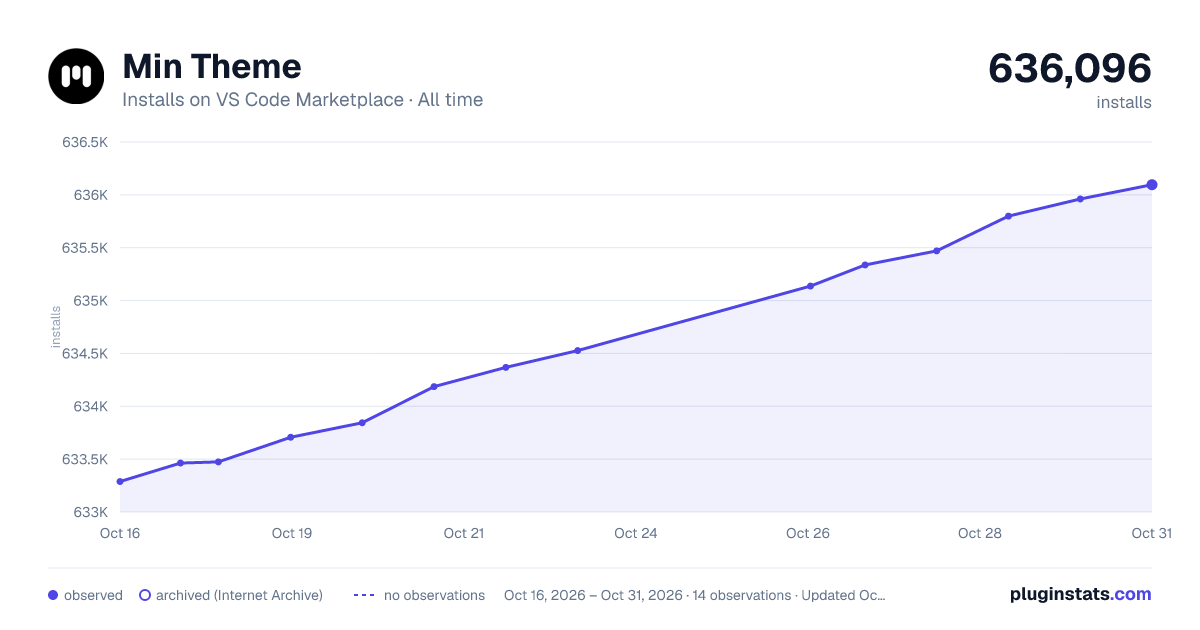Click the 635K y-axis label

coord(90,301)
